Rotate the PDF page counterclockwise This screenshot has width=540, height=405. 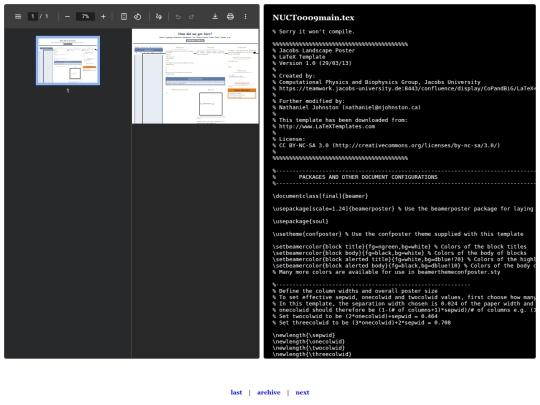(x=137, y=16)
